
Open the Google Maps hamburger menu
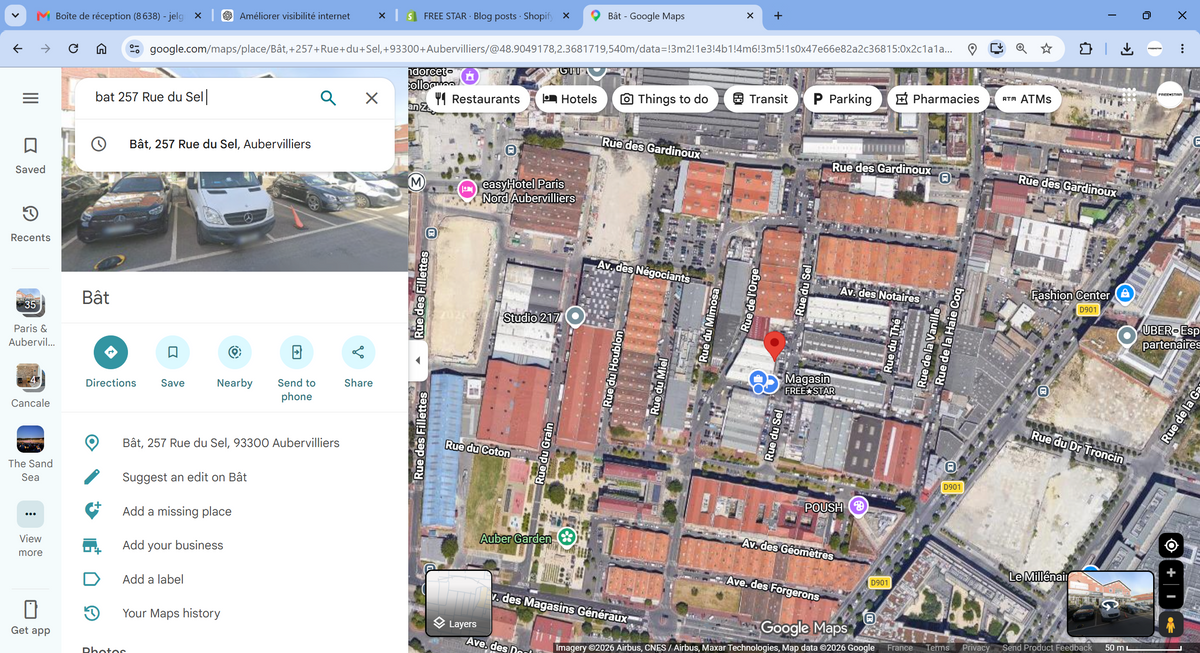click(30, 98)
